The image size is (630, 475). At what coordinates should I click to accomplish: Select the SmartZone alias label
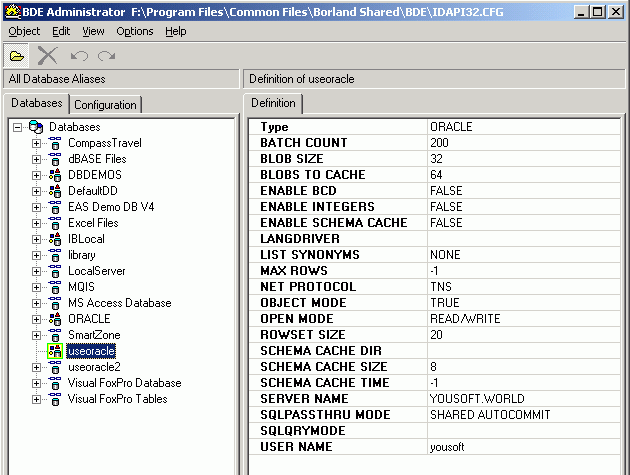[x=94, y=335]
